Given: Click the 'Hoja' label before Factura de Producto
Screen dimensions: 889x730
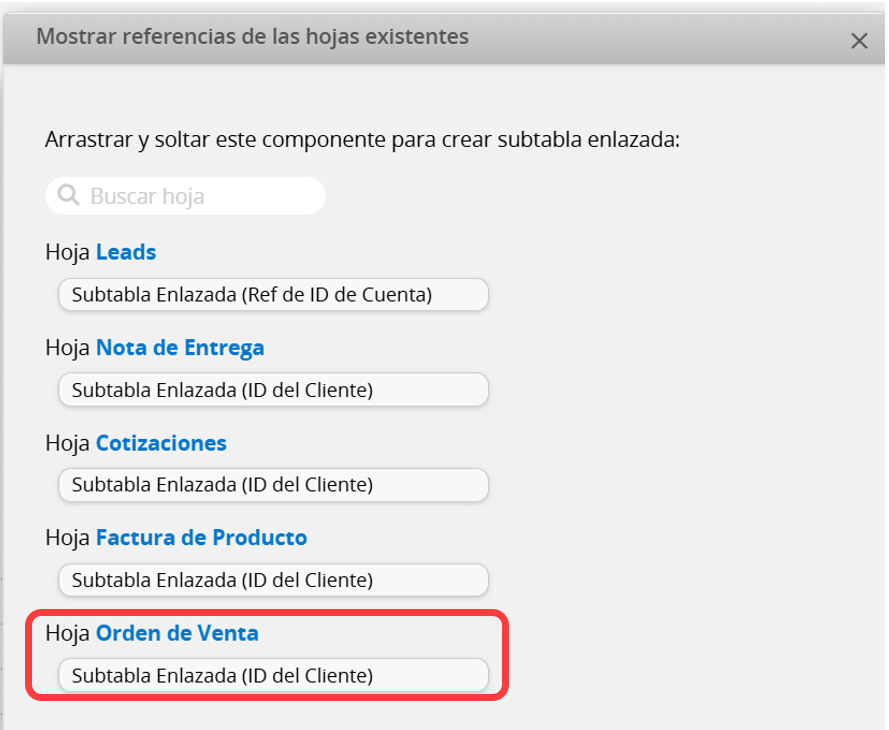Looking at the screenshot, I should tap(67, 538).
